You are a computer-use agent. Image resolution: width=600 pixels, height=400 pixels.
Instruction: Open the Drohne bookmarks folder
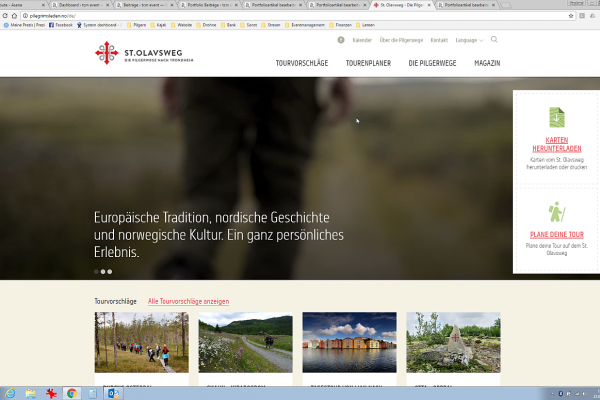pyautogui.click(x=206, y=25)
